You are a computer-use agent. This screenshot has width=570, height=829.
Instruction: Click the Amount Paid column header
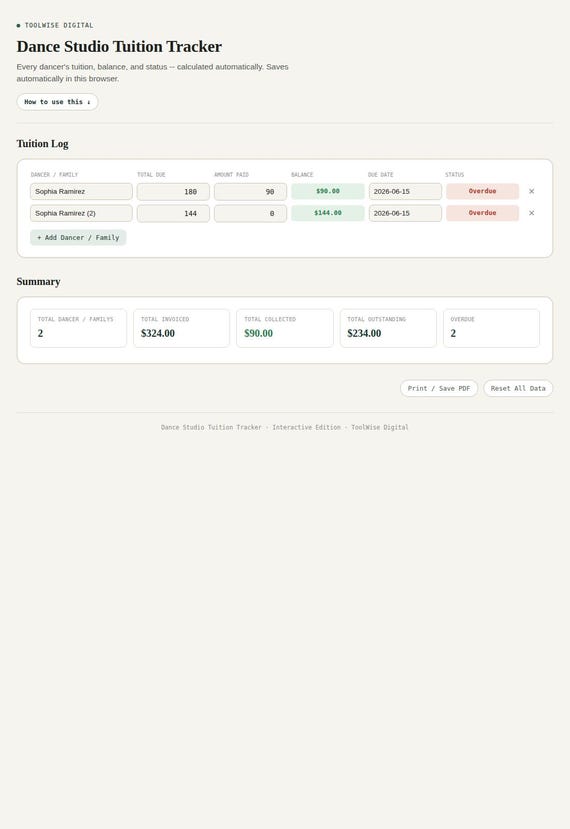click(231, 174)
